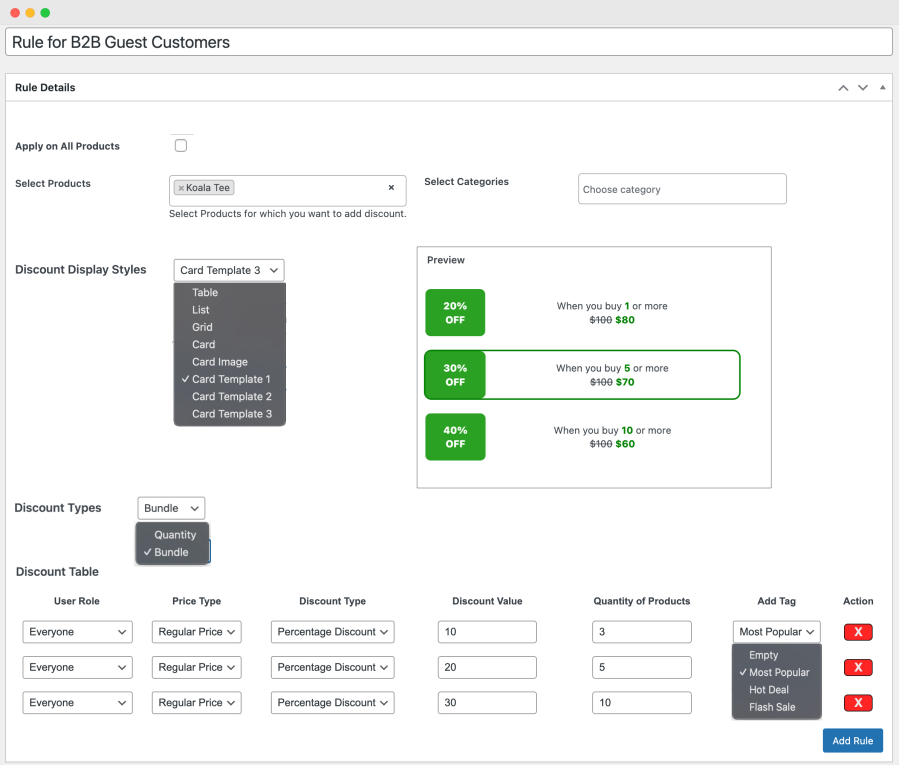Collapse the Rule Details panel
This screenshot has width=899, height=765.
882,88
